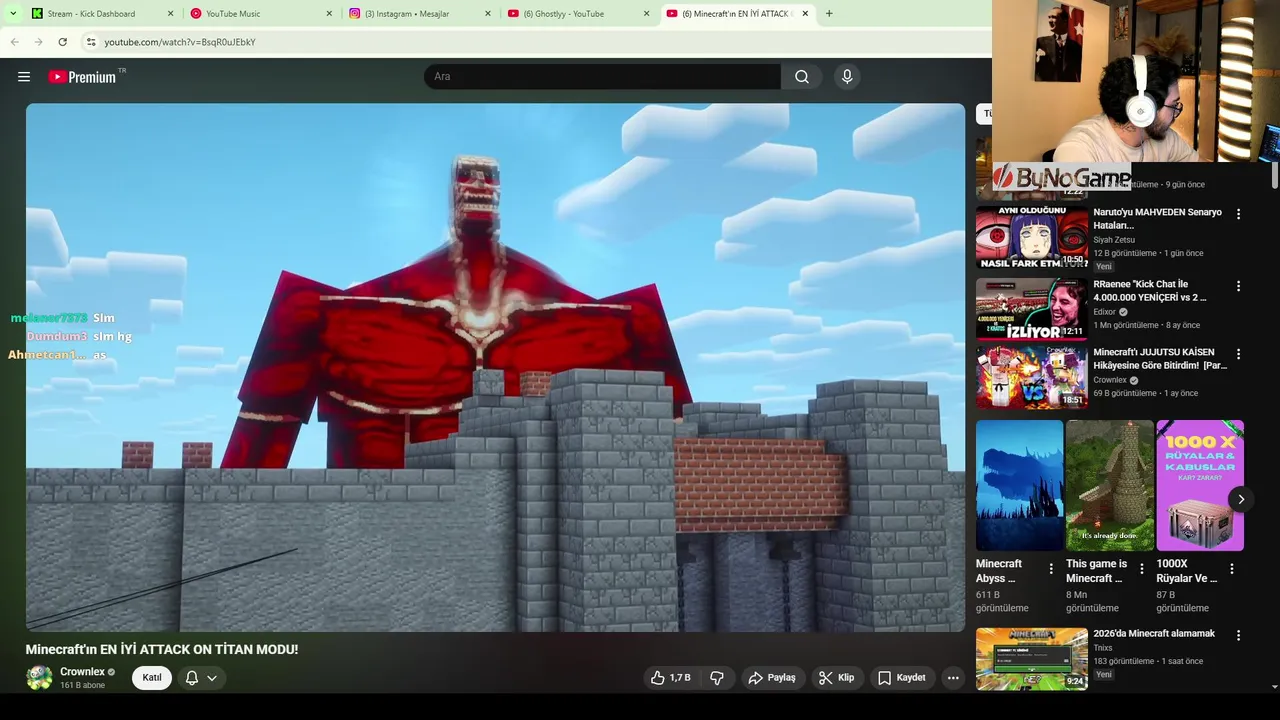This screenshot has width=1280, height=720.
Task: Open Siyah Zetsu channel name
Action: pos(1114,240)
